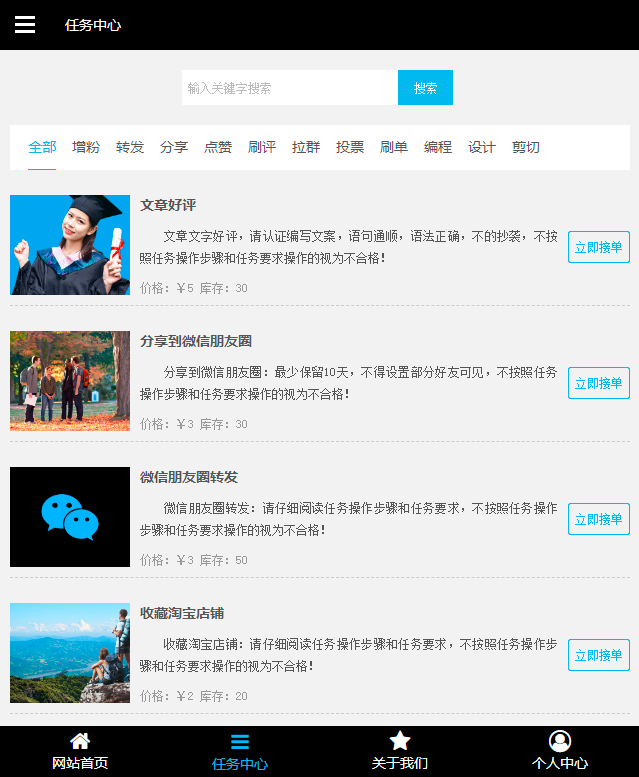Open the 文章好评 task title
This screenshot has width=639, height=777.
click(168, 205)
